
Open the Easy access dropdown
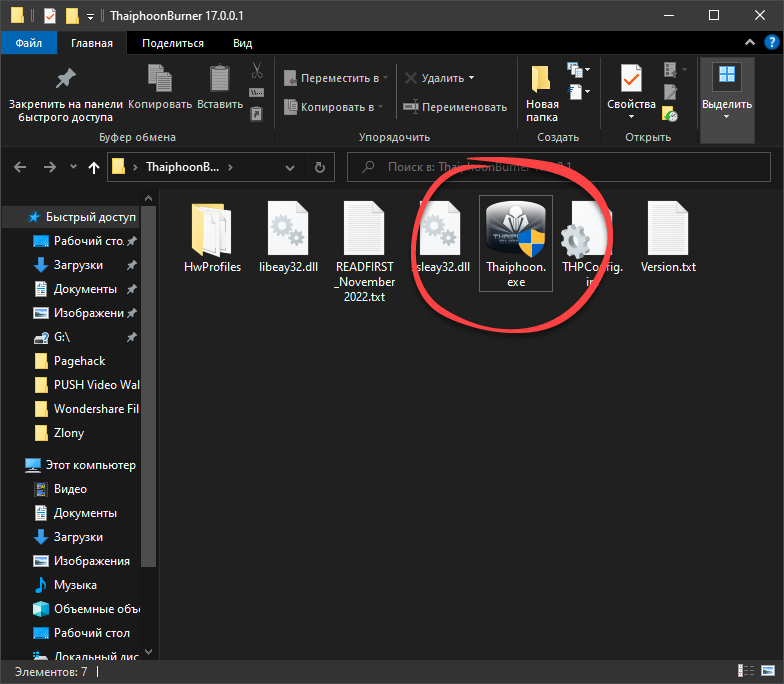[578, 92]
